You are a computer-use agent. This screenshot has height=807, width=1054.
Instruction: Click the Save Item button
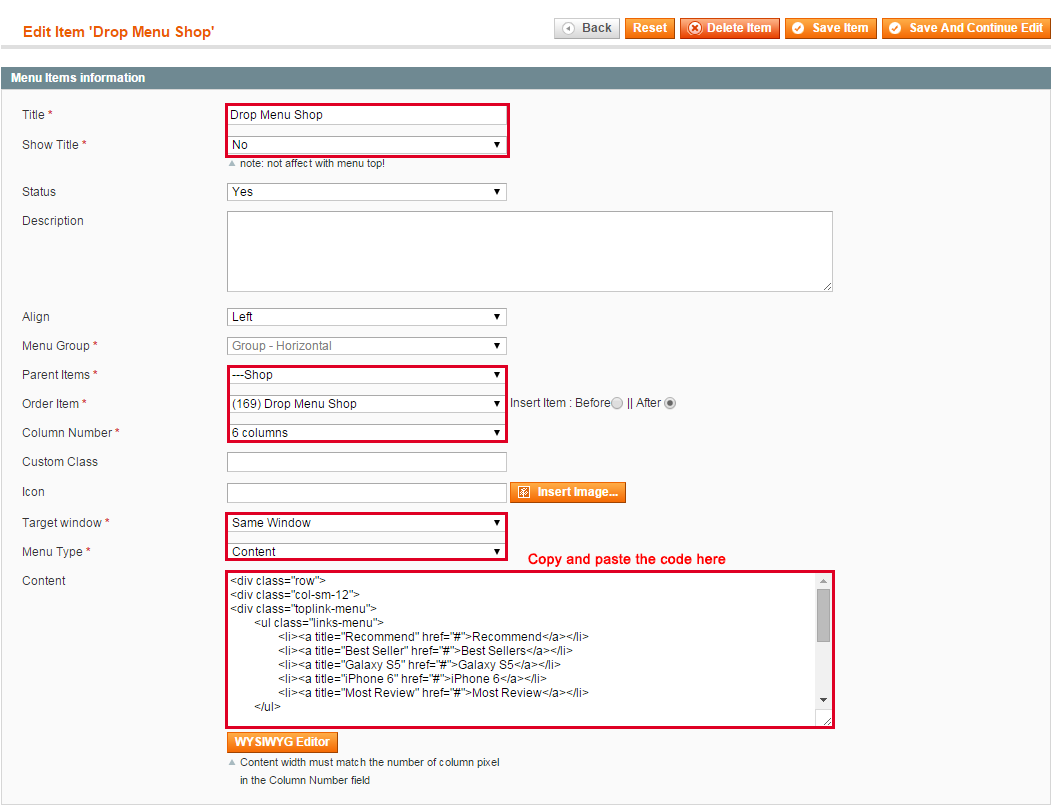tap(830, 28)
